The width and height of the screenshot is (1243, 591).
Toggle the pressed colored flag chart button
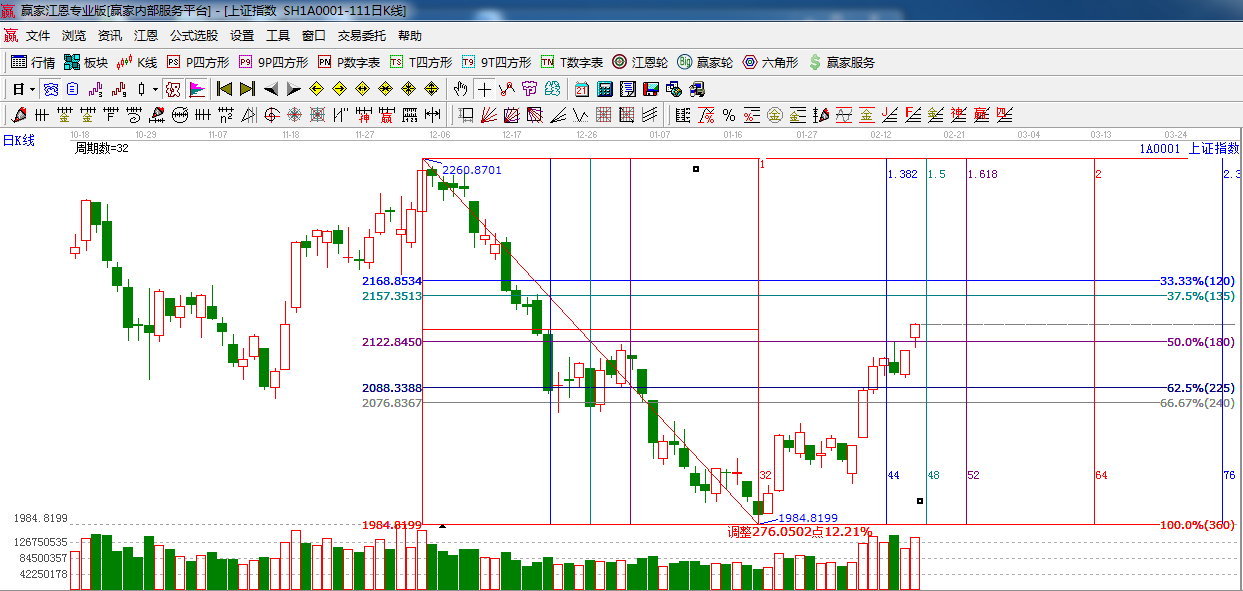196,89
